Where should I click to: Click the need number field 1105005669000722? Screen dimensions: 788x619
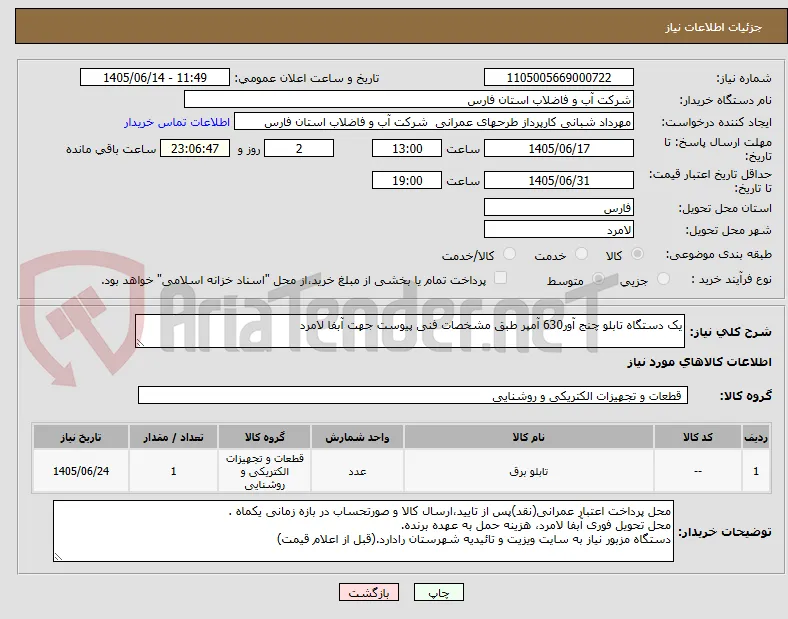click(x=559, y=78)
